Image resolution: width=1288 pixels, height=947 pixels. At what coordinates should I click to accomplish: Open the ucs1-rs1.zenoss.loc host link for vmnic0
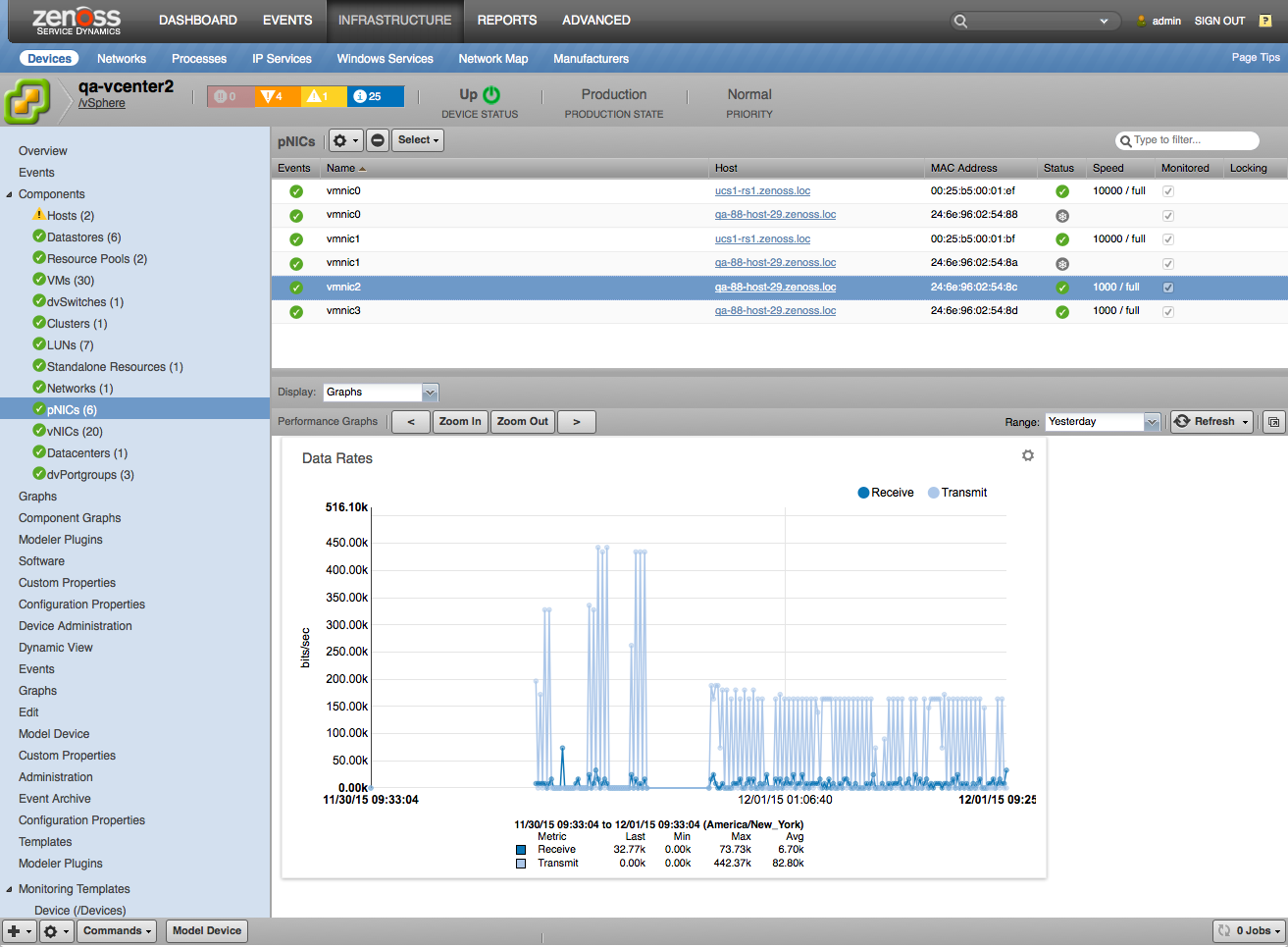point(763,191)
